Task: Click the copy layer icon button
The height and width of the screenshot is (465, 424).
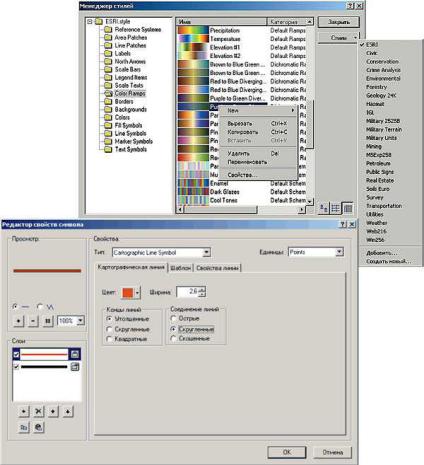Action: tap(23, 427)
